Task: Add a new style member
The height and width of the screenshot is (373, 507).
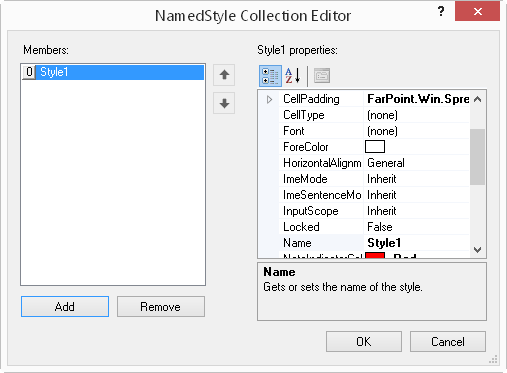Action: click(x=65, y=306)
